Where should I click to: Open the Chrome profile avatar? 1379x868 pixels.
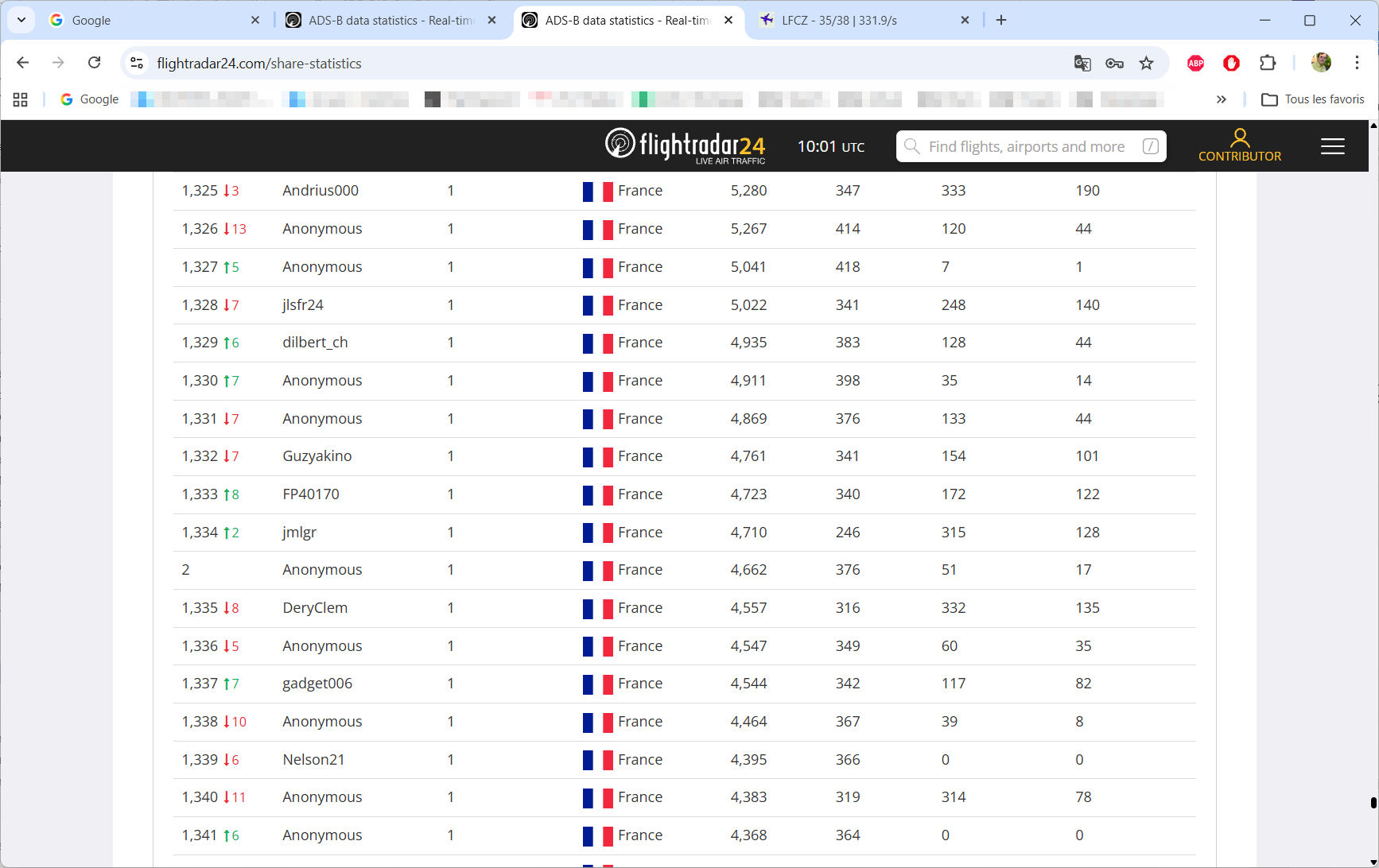click(1321, 63)
